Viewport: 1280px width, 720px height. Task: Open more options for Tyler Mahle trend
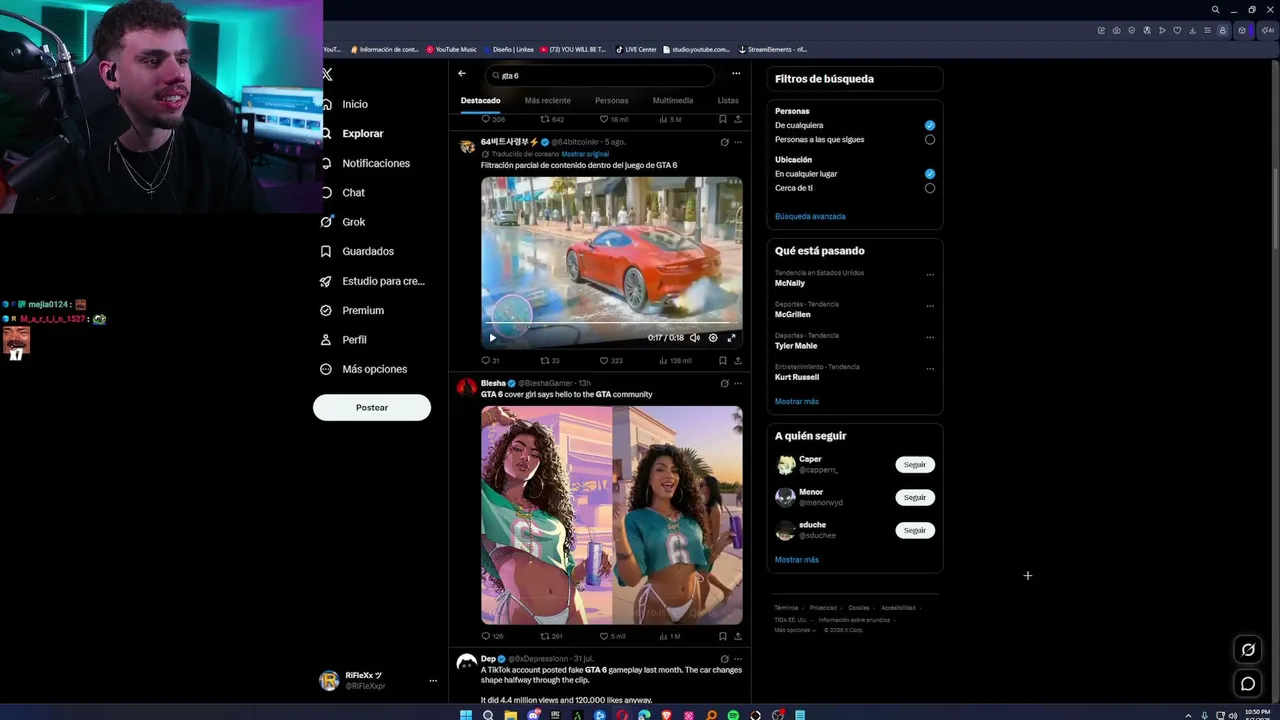tap(930, 337)
